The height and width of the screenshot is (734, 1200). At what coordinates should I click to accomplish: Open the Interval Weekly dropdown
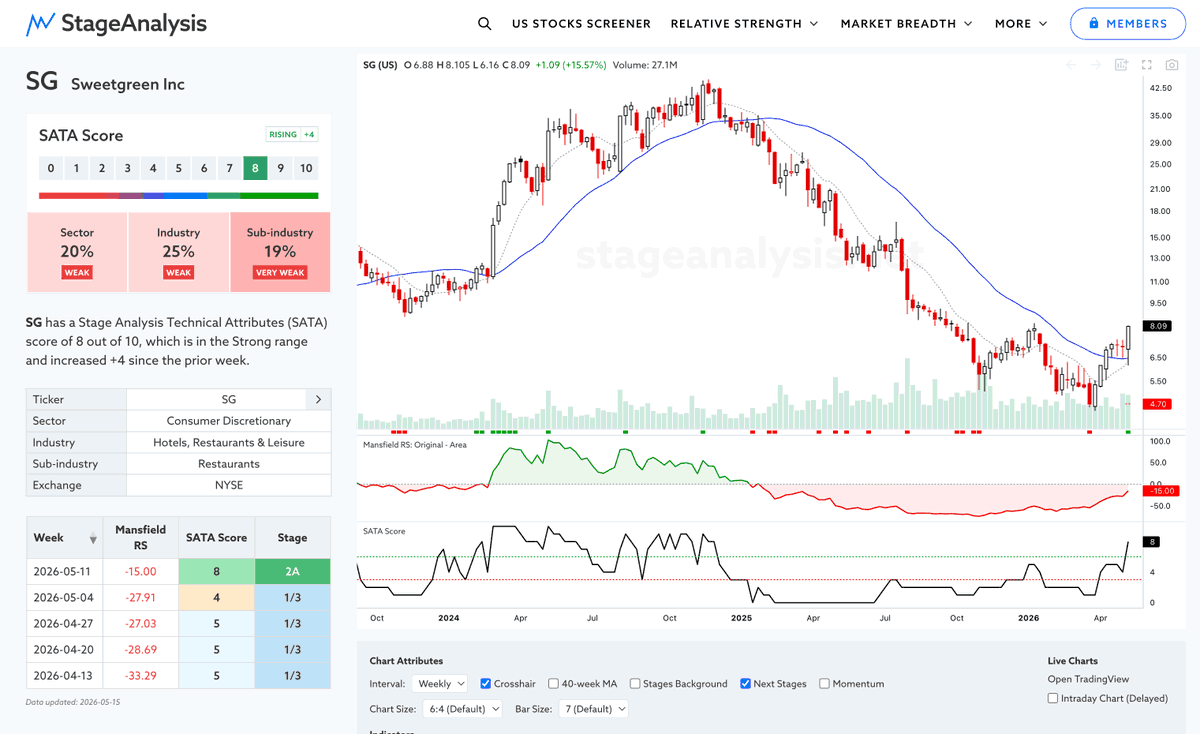[440, 684]
